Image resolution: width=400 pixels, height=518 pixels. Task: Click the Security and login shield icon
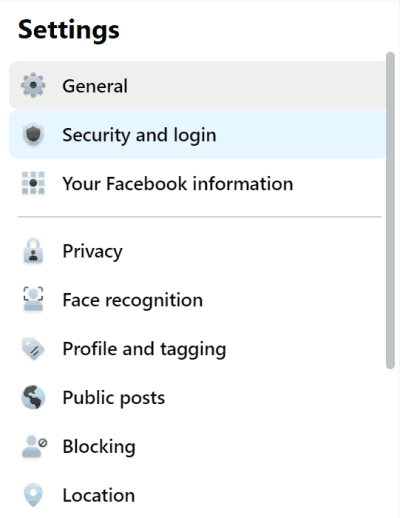33,134
